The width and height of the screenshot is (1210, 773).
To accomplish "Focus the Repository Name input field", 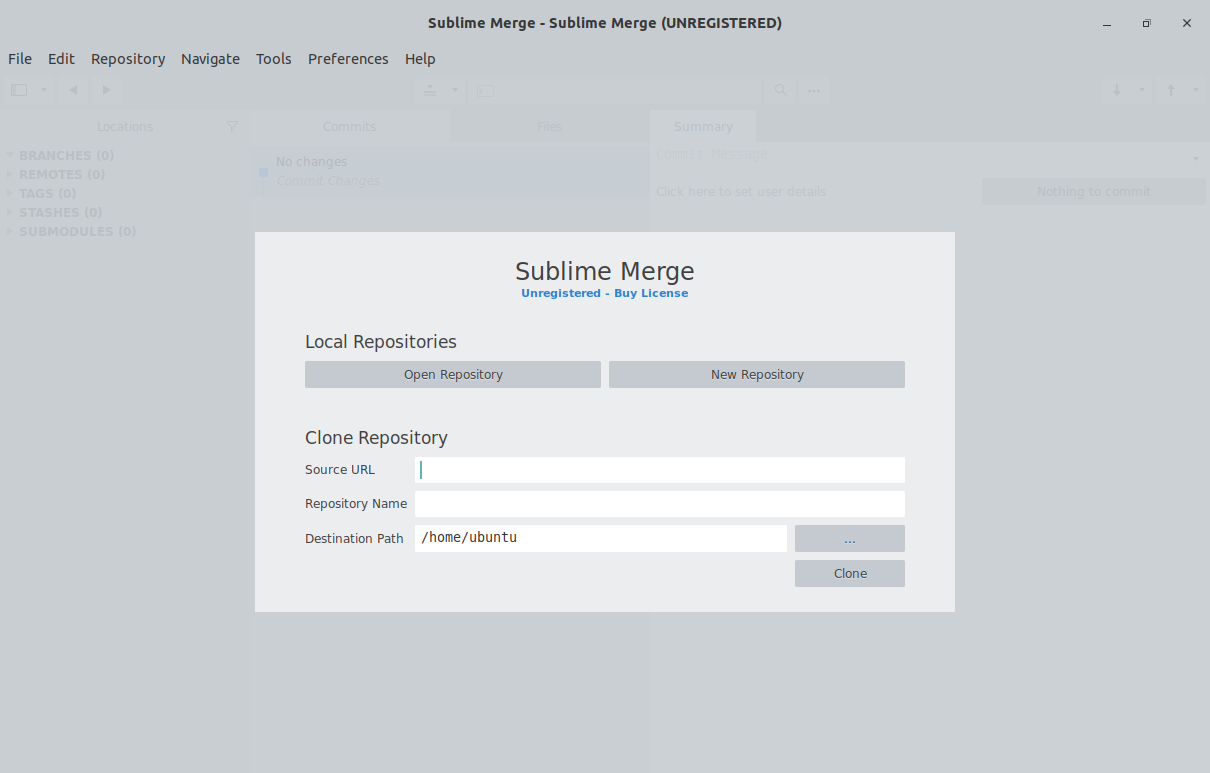I will (x=660, y=504).
